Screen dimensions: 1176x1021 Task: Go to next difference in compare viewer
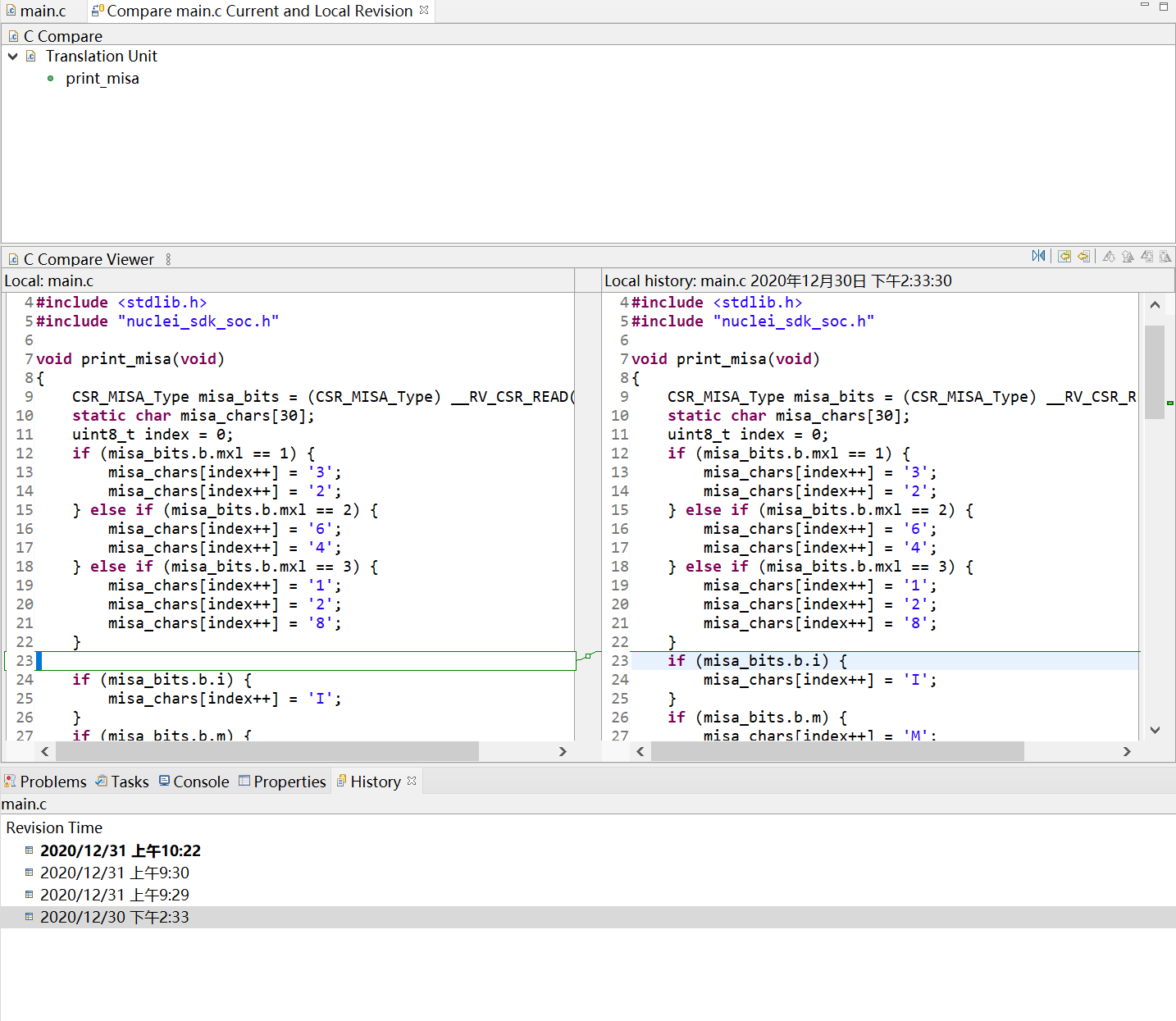(x=1109, y=257)
